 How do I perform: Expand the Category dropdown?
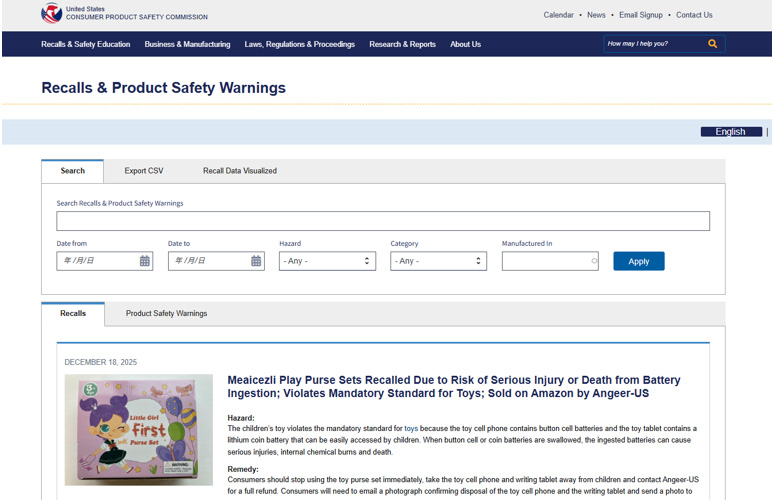(438, 261)
